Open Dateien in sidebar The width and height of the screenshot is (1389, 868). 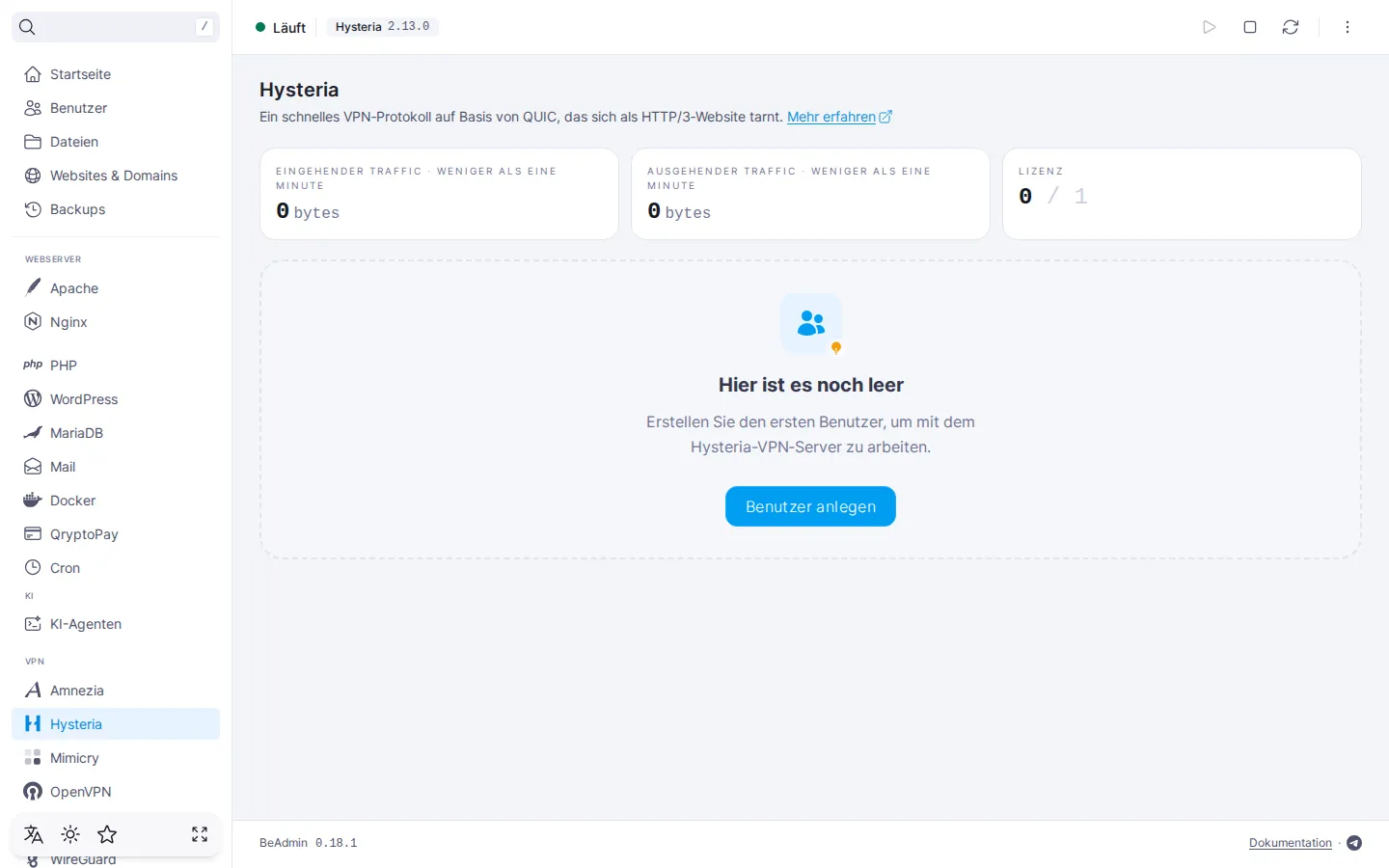pos(116,142)
